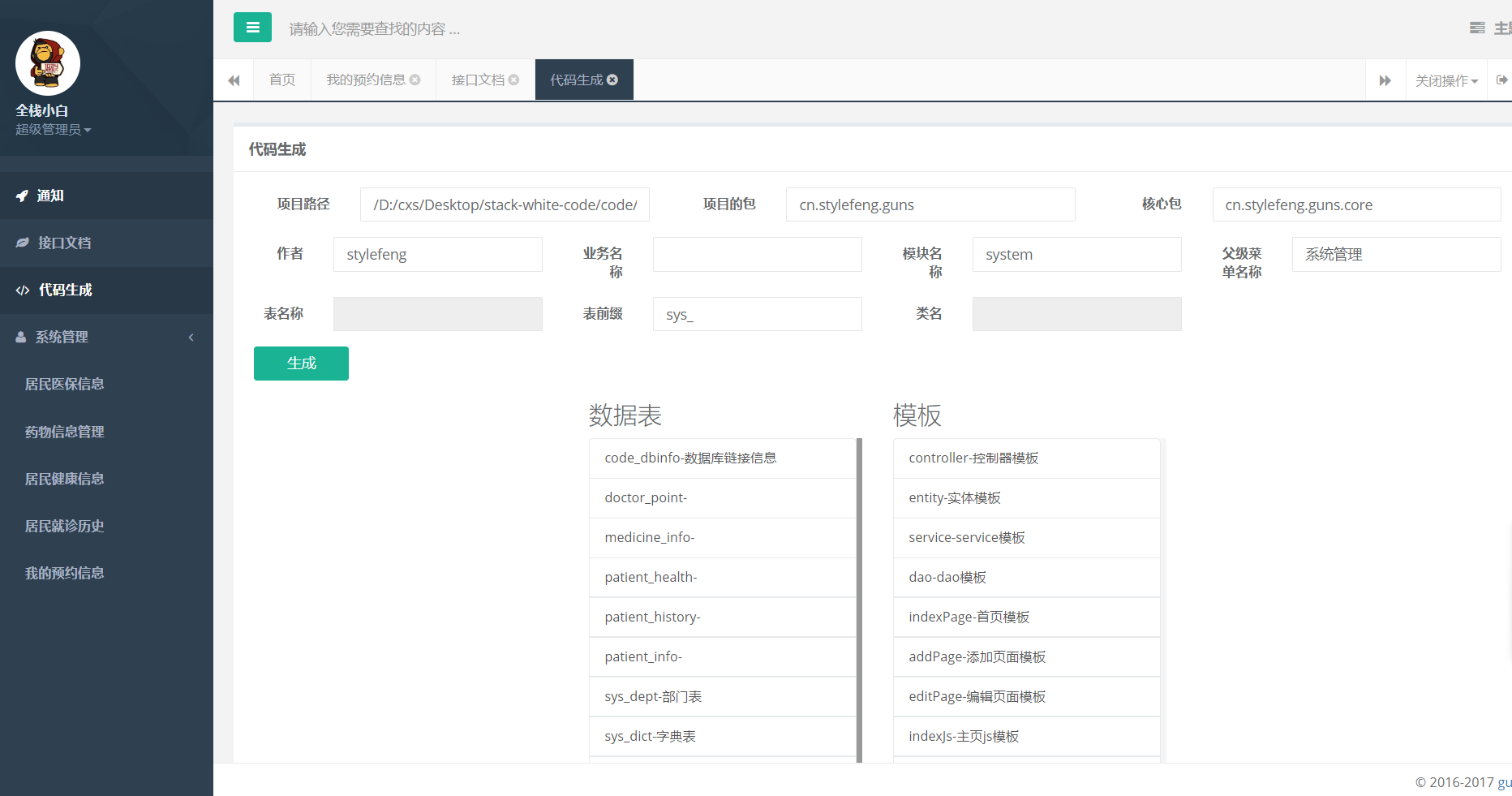Open 药物信息管理 sidebar item
Image resolution: width=1512 pixels, height=796 pixels.
[106, 432]
